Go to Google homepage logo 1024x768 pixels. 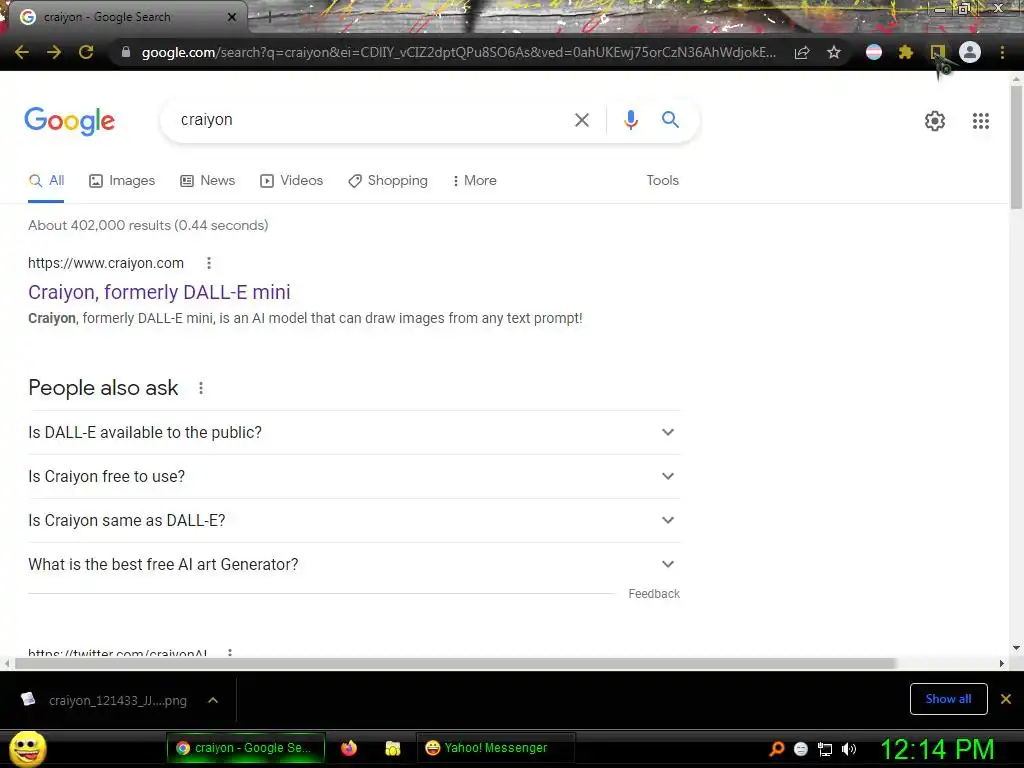(70, 121)
